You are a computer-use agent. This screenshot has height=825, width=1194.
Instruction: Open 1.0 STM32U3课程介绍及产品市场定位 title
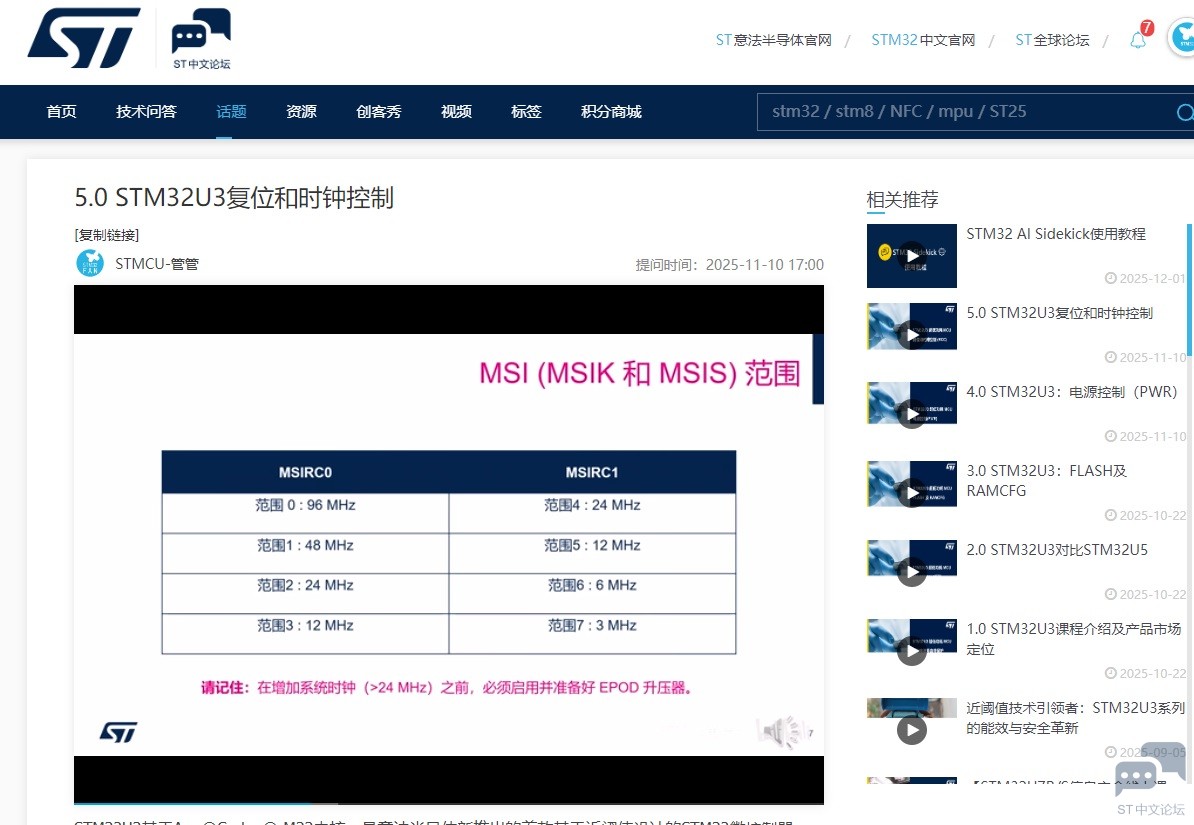(1074, 638)
